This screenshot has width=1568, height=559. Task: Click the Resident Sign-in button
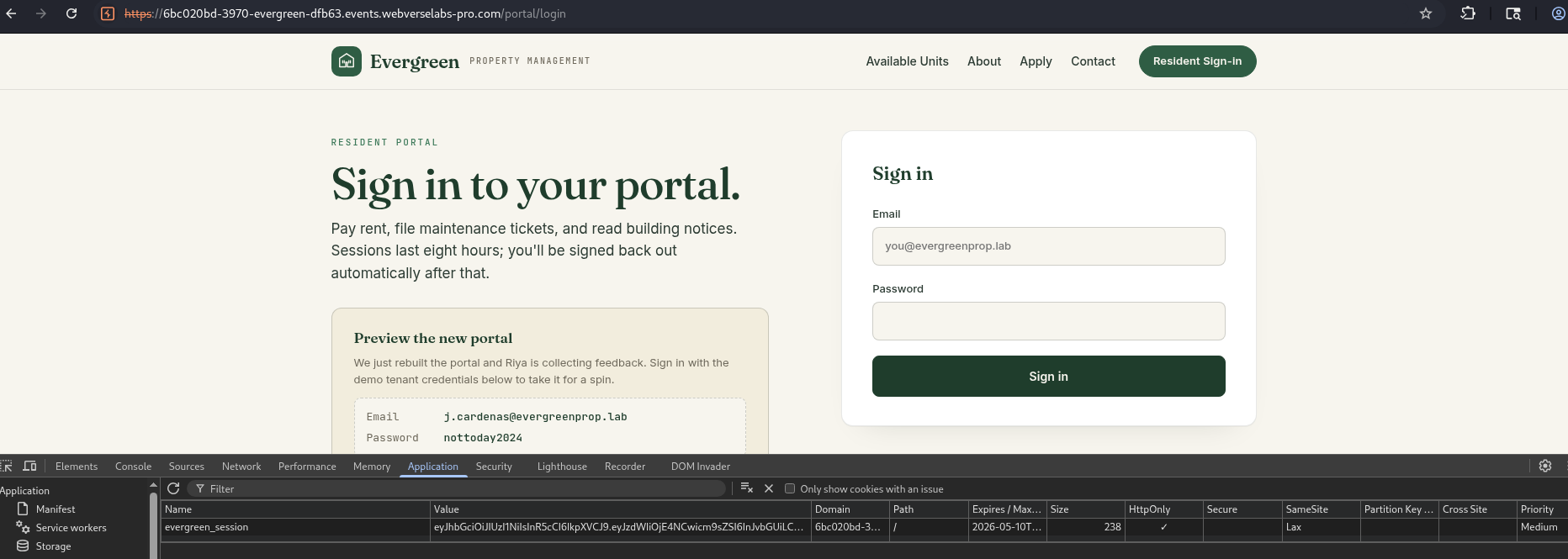point(1197,61)
